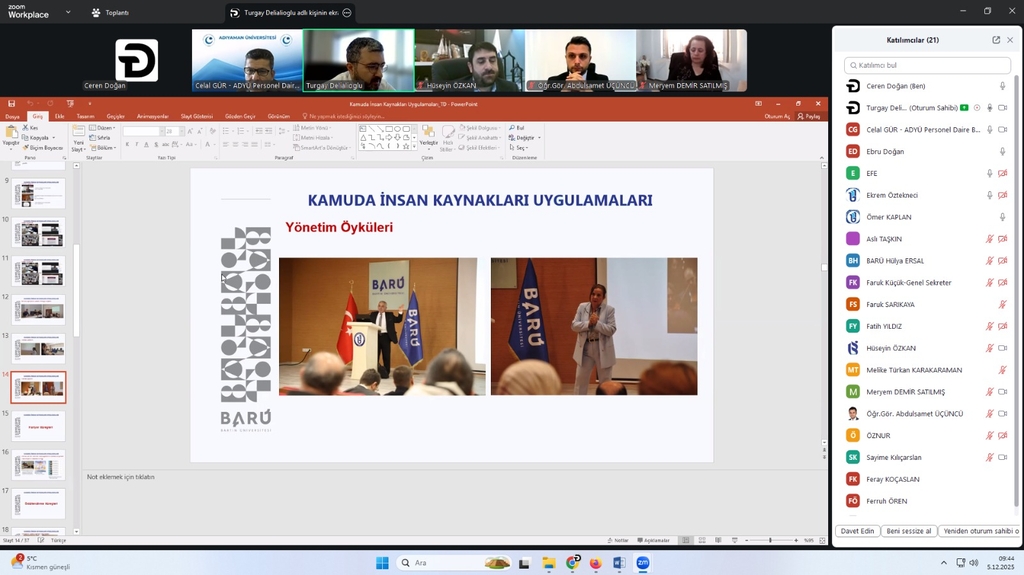Click the volume icon in the system tray
Viewport: 1024px width, 575px height.
pos(972,563)
